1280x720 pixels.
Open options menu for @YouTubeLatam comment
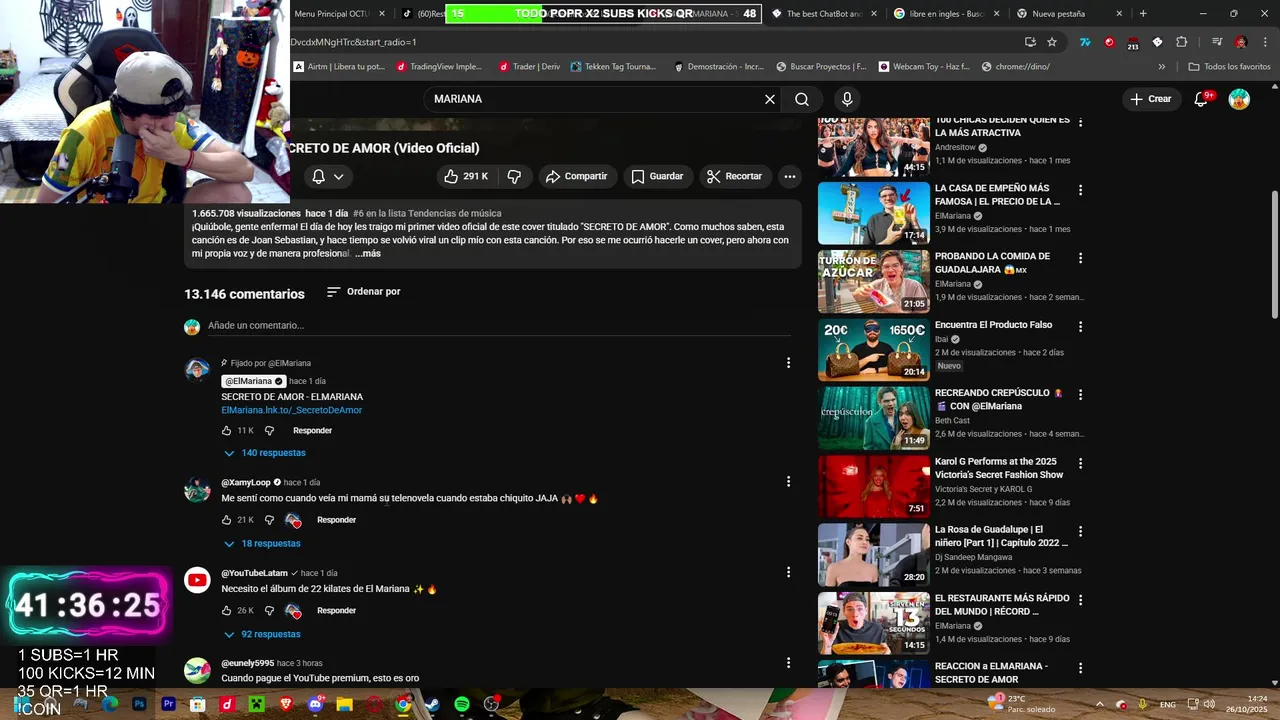point(788,572)
